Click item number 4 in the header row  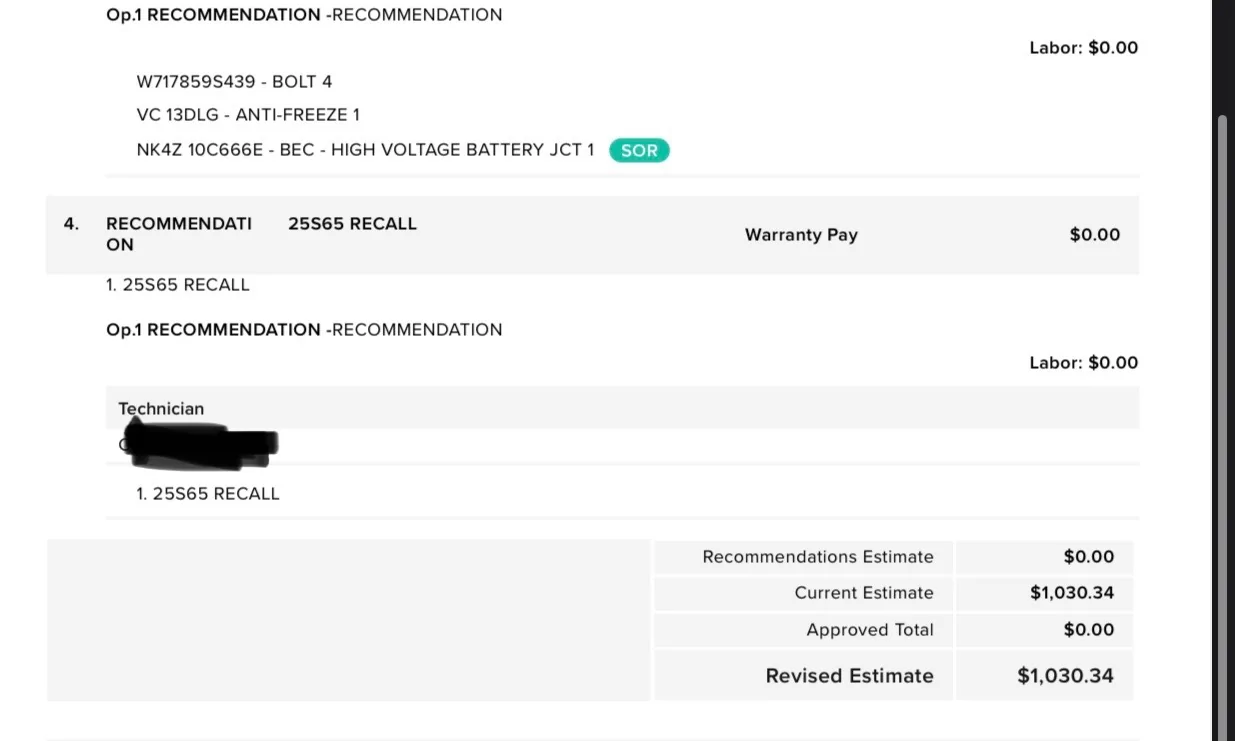tap(71, 224)
